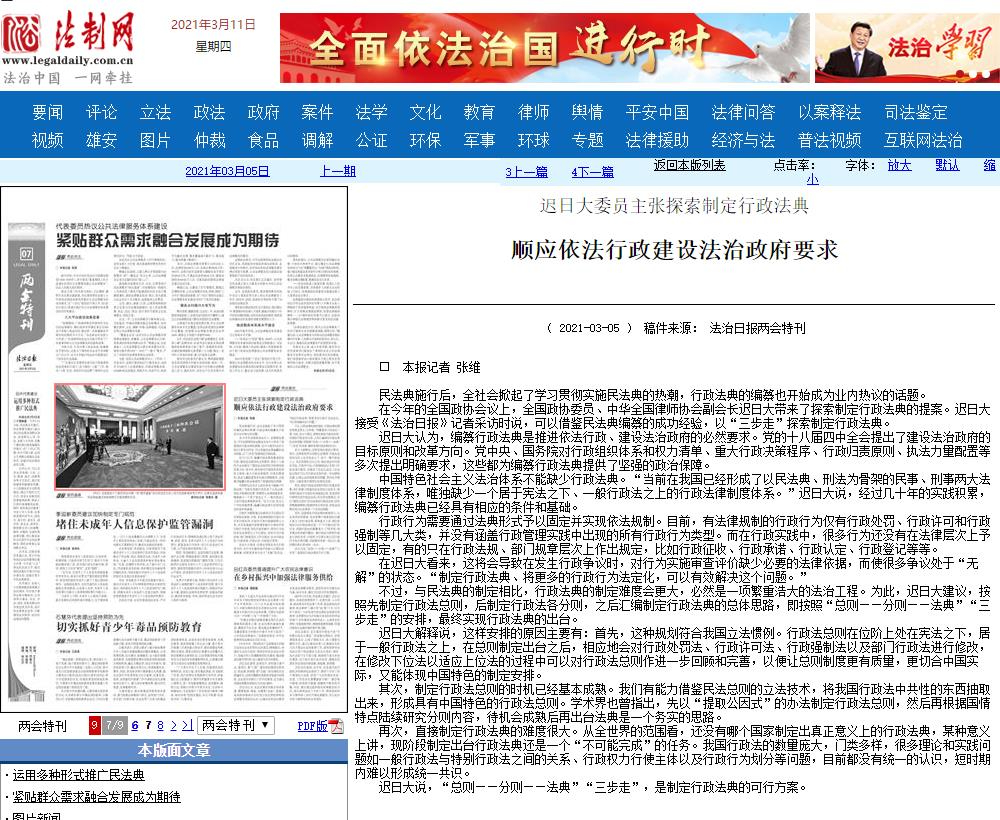The width and height of the screenshot is (1000, 820).
Task: Go to page 6 in the pagination
Action: point(135,726)
